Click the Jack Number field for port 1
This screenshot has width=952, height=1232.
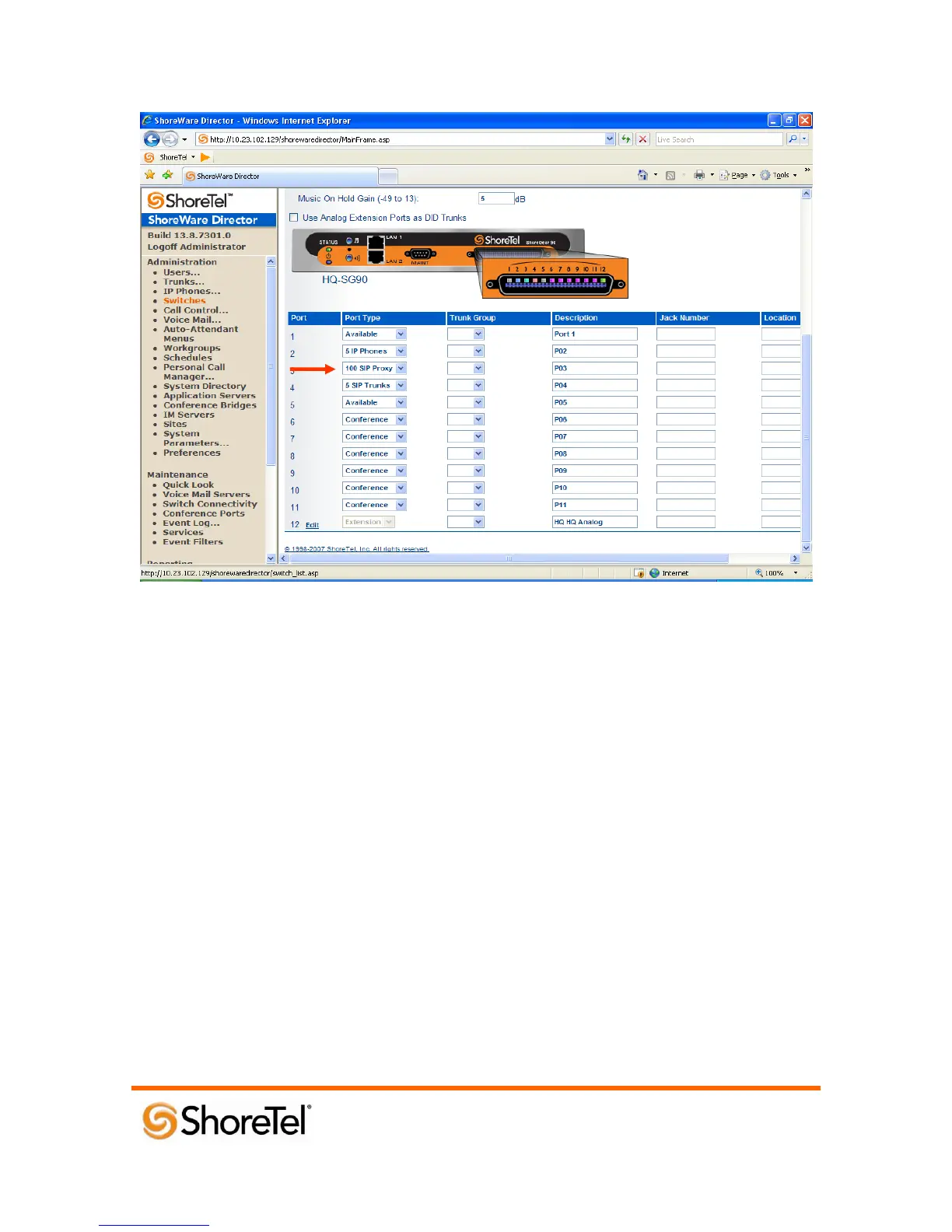pos(686,334)
